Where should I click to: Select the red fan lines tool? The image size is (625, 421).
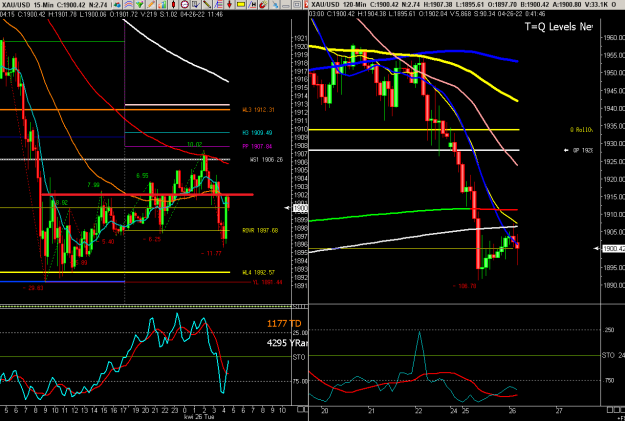(x=218, y=5)
